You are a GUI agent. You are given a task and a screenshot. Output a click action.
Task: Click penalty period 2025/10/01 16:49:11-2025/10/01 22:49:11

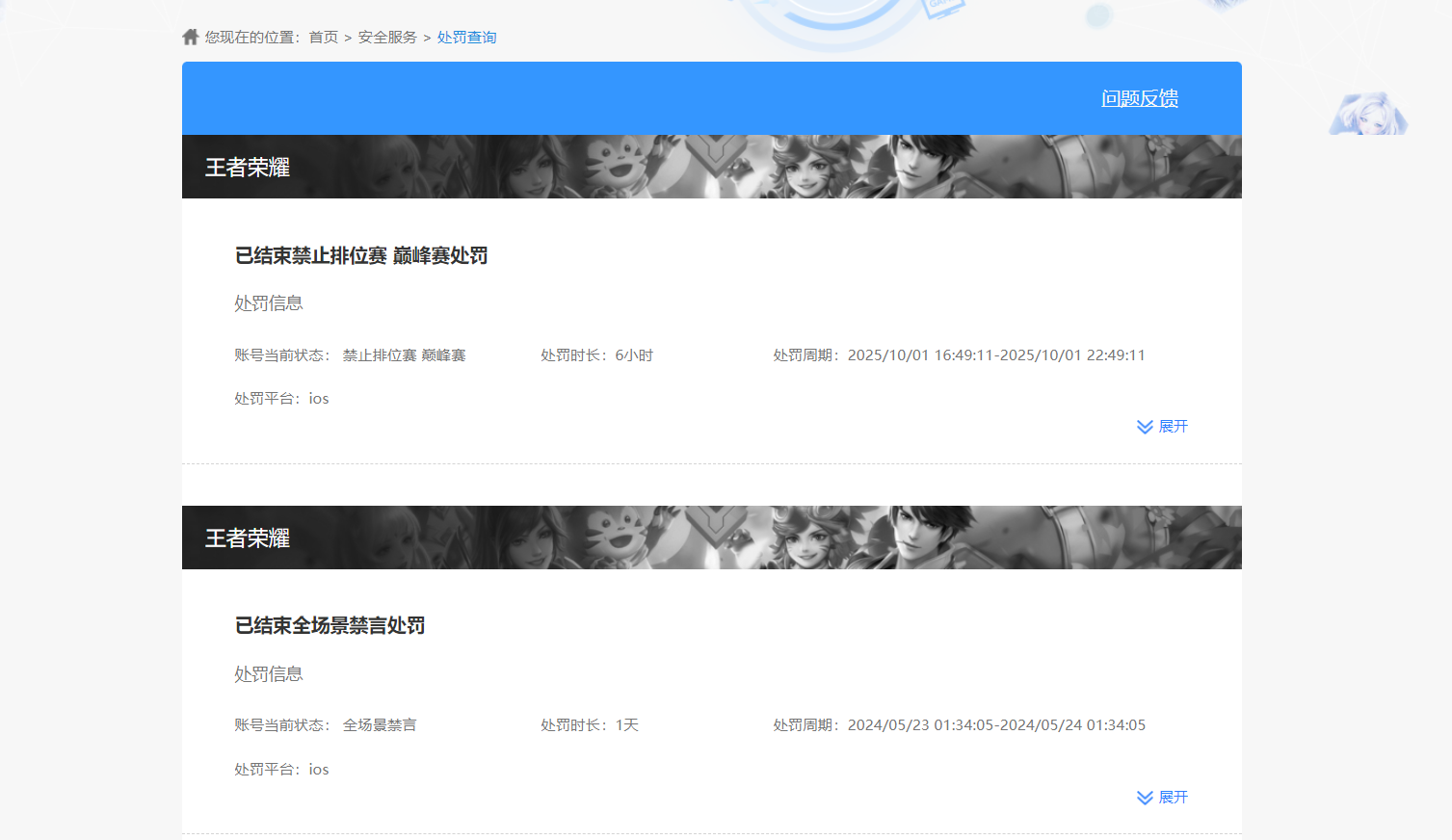coord(996,355)
